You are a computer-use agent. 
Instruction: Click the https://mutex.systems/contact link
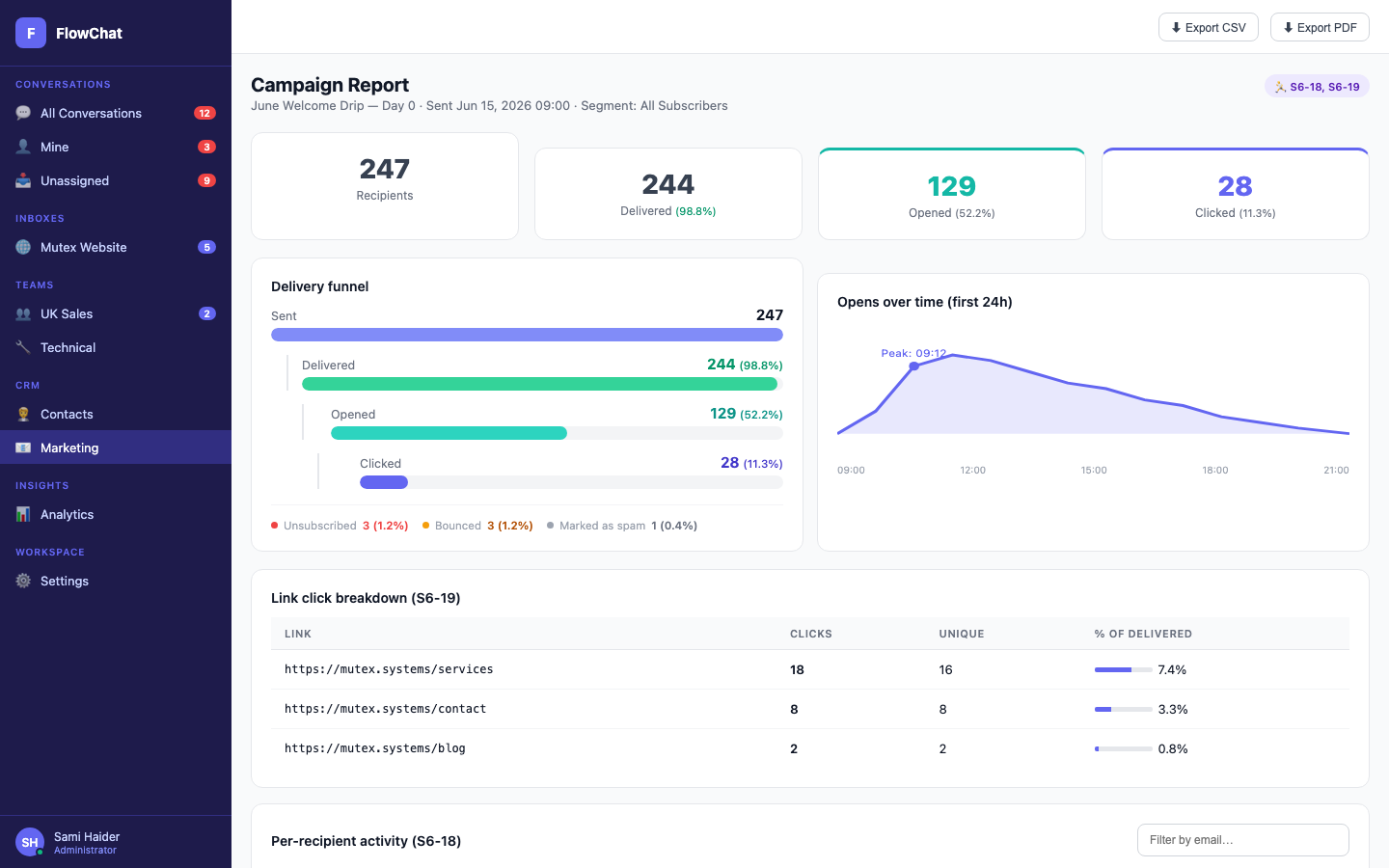pos(385,709)
